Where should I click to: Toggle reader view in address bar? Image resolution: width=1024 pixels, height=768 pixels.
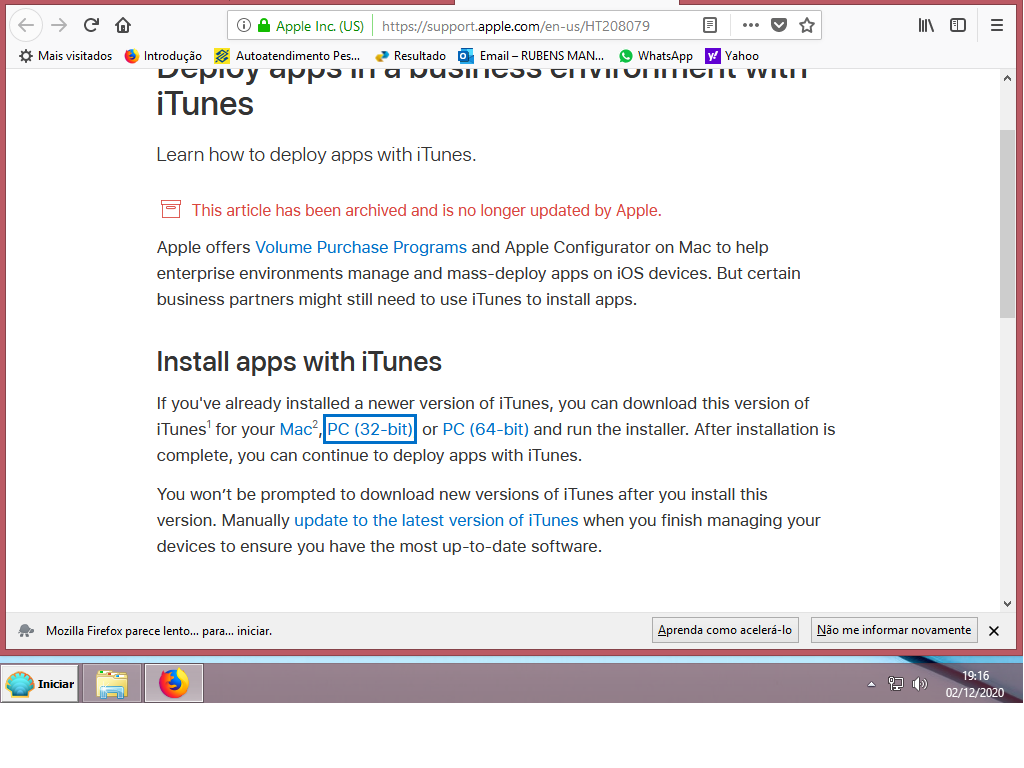(710, 25)
